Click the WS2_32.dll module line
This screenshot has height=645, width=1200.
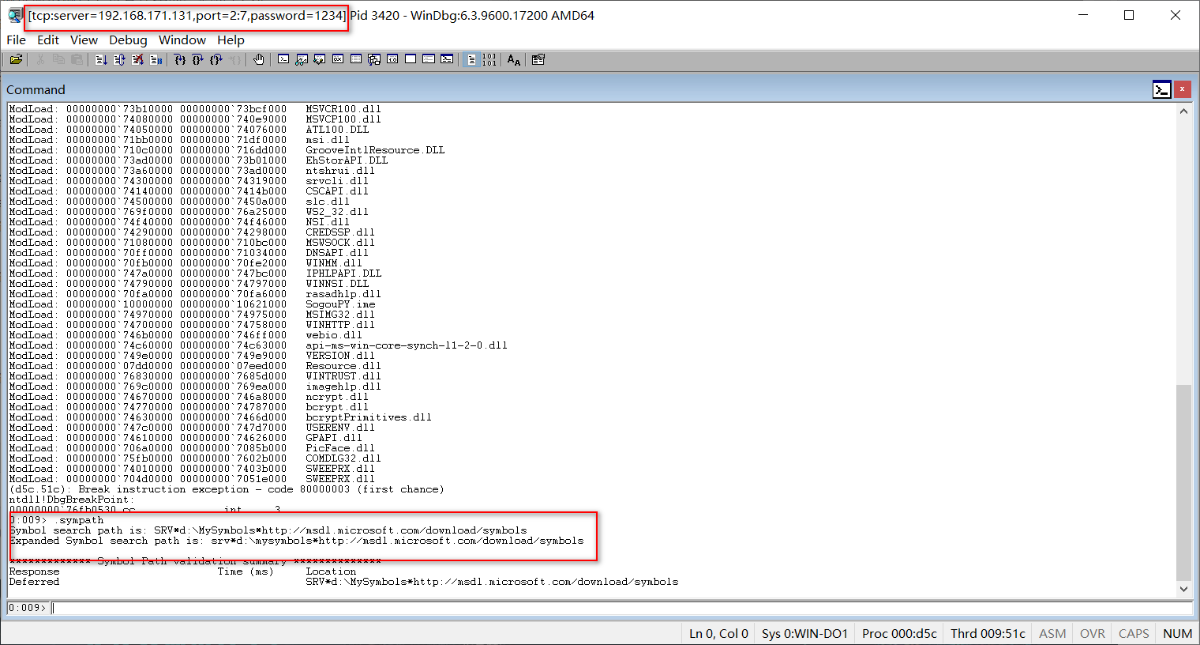pos(189,212)
